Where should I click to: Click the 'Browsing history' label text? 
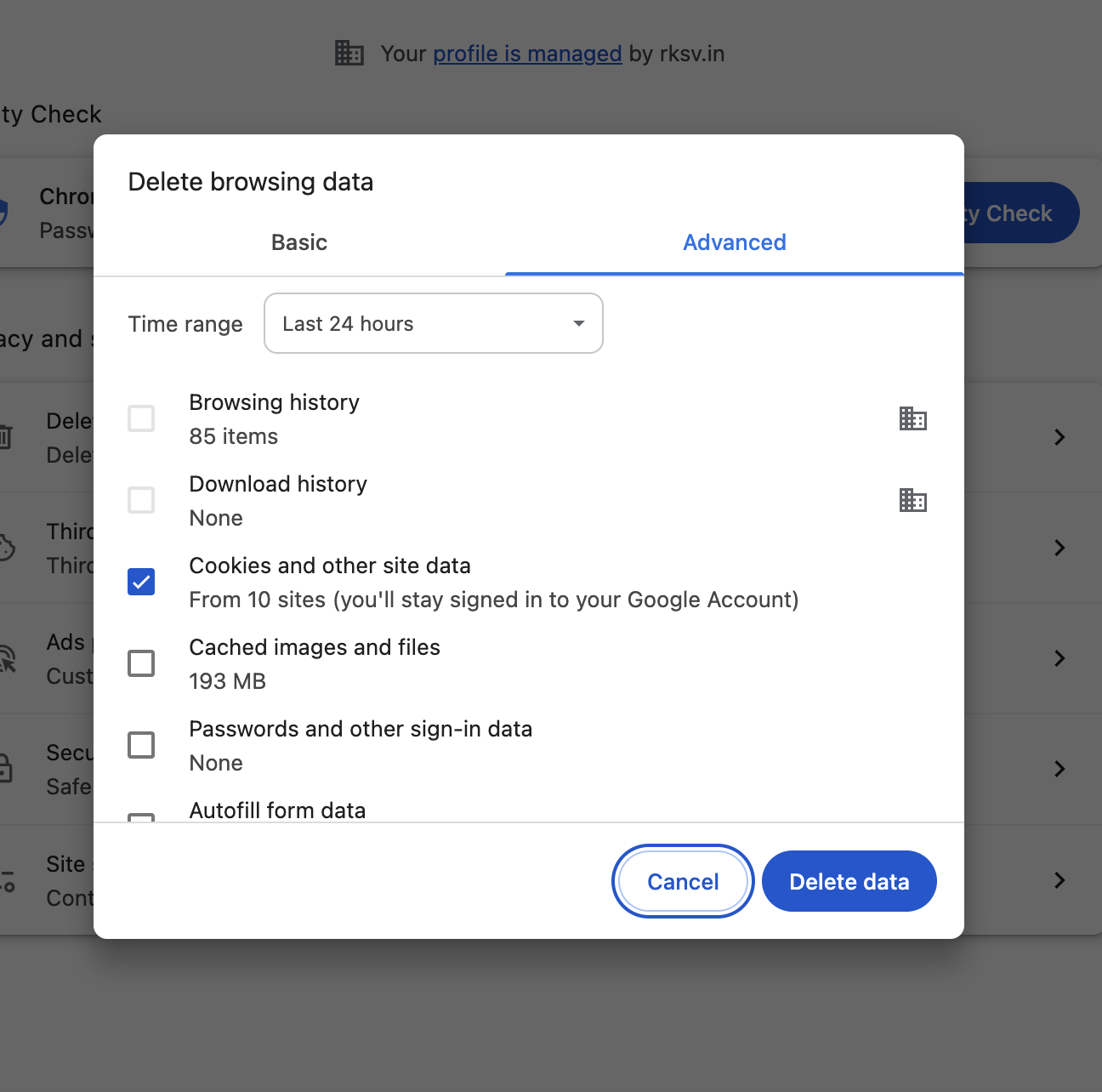click(274, 402)
